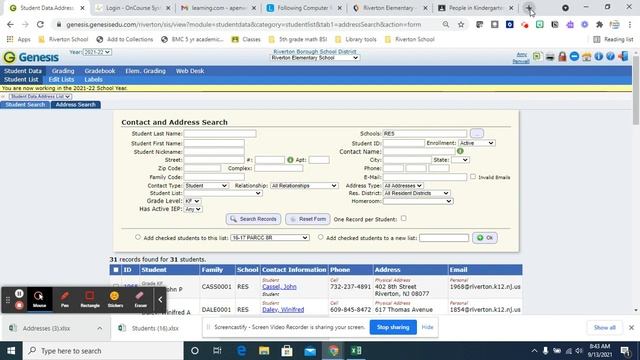
Task: Open Microsoft Edge from the taskbar
Action: 241,351
